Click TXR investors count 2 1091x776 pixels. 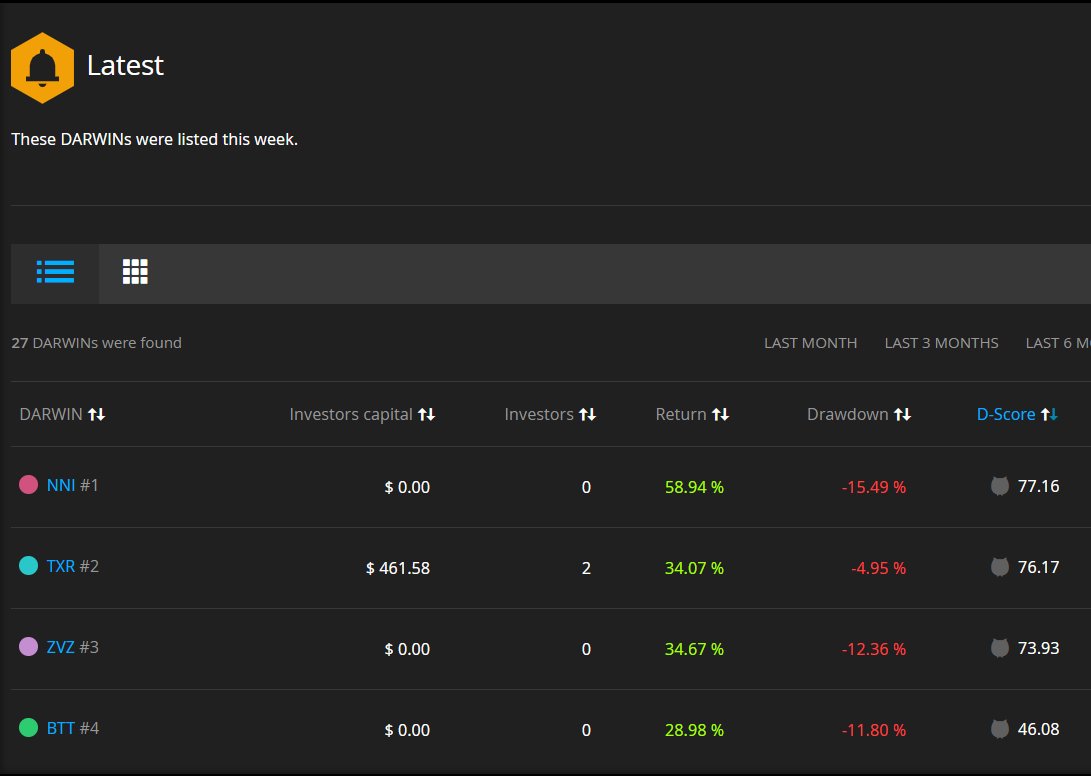(x=586, y=568)
